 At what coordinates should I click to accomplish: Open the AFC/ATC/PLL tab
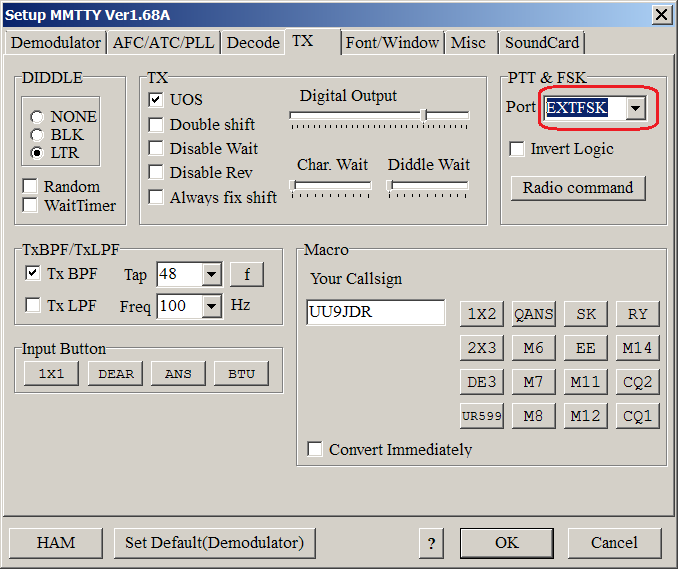coord(163,43)
